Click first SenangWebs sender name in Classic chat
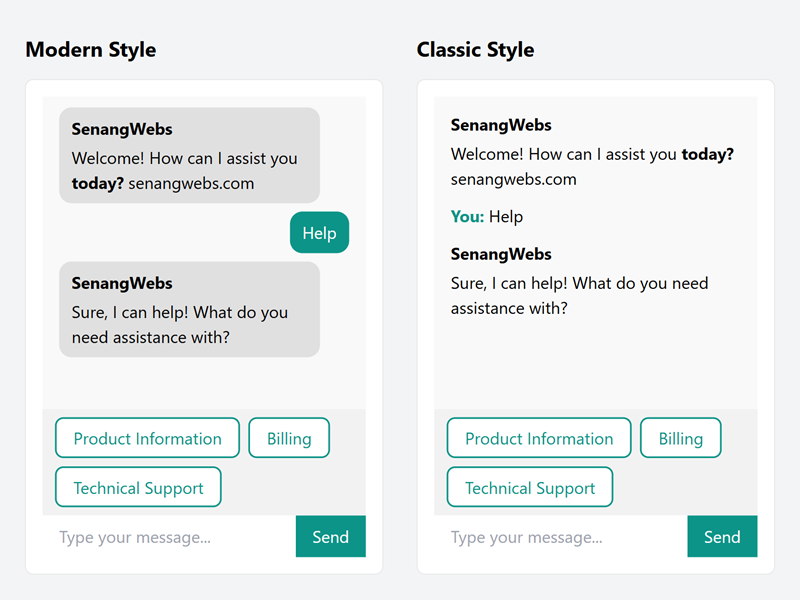Viewport: 800px width, 600px height. (x=501, y=126)
